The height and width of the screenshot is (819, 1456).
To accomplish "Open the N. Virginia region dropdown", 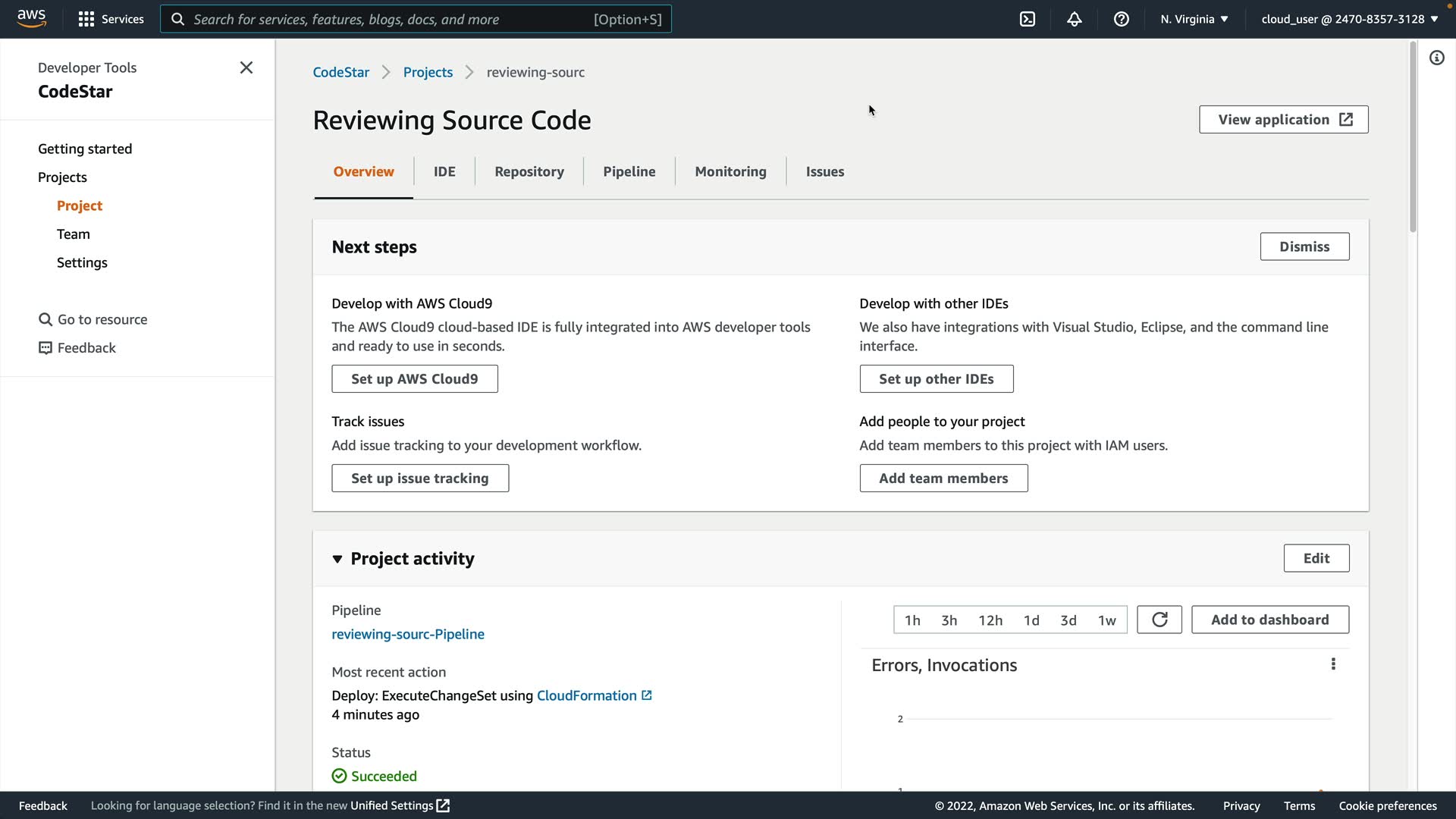I will point(1194,19).
